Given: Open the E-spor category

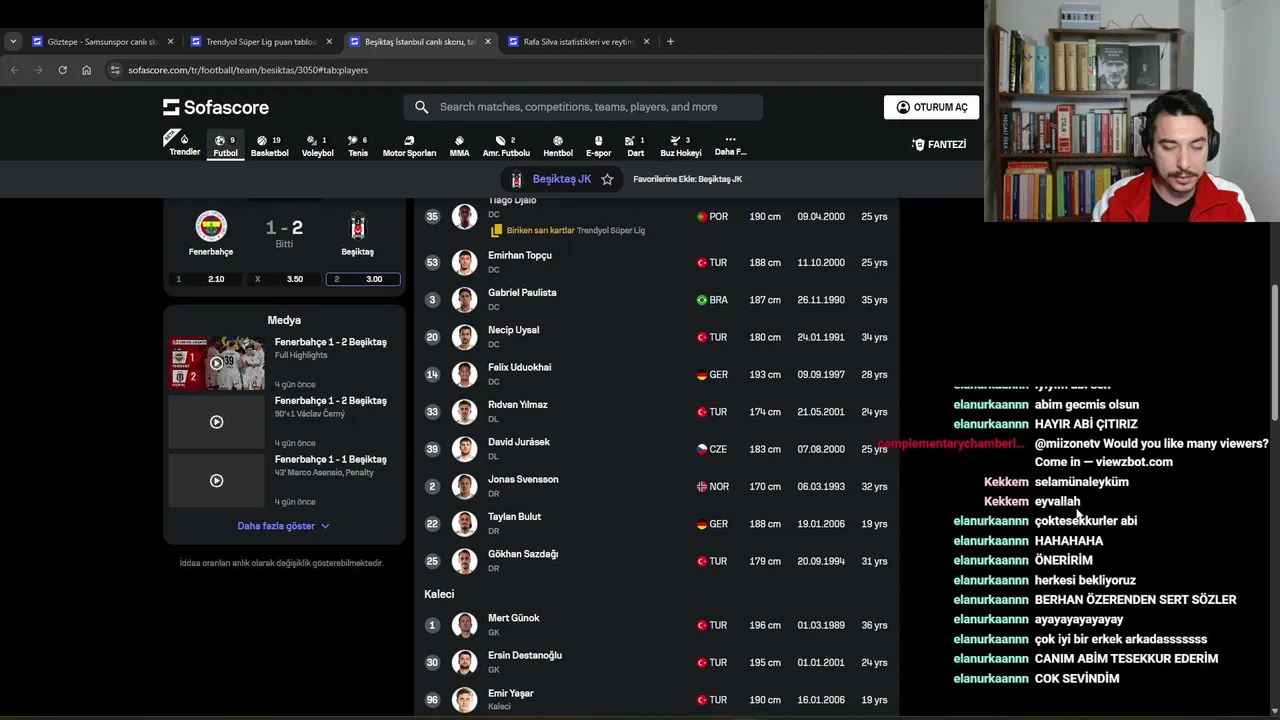Looking at the screenshot, I should 598,146.
